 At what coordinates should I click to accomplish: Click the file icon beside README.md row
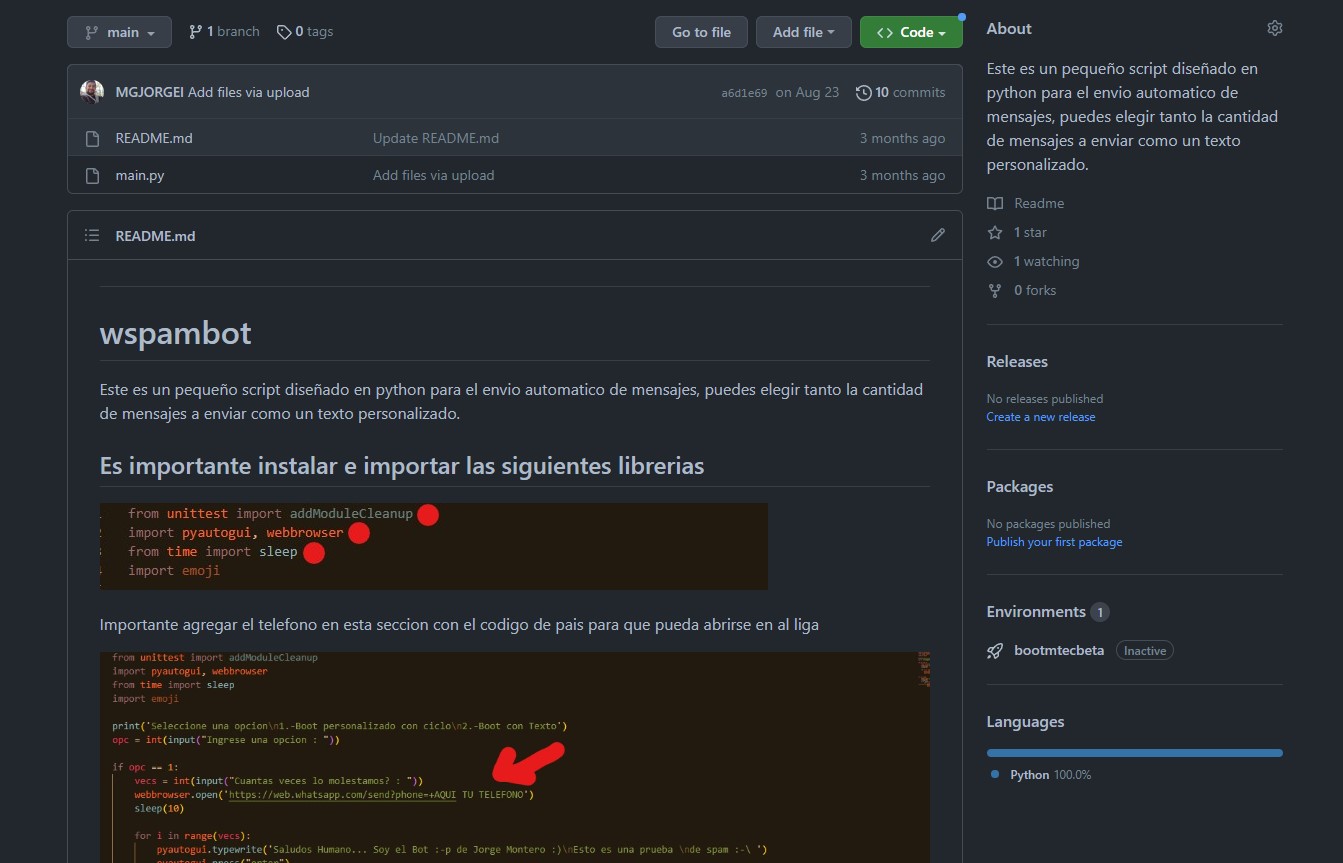tap(92, 138)
